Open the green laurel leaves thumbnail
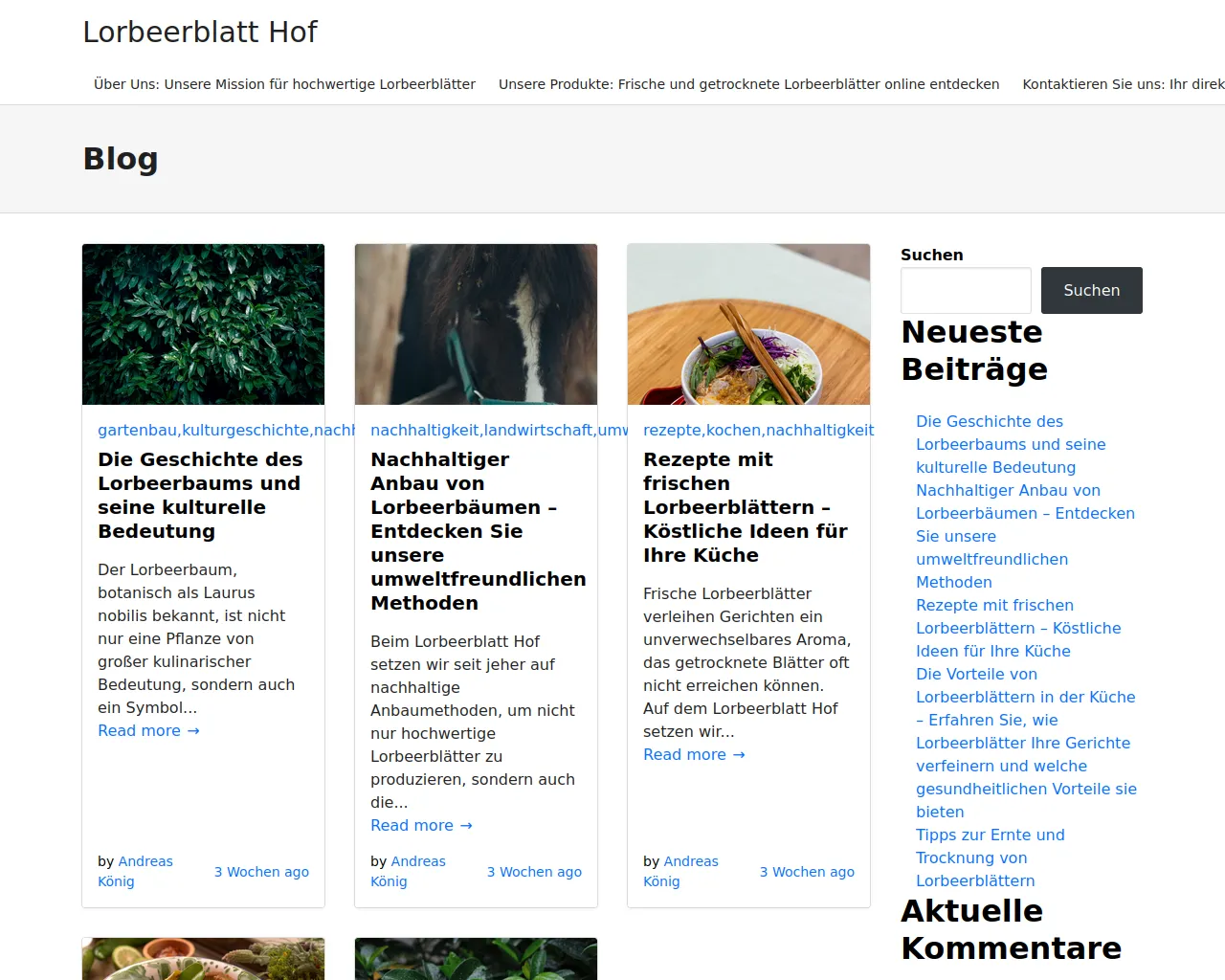 203,324
